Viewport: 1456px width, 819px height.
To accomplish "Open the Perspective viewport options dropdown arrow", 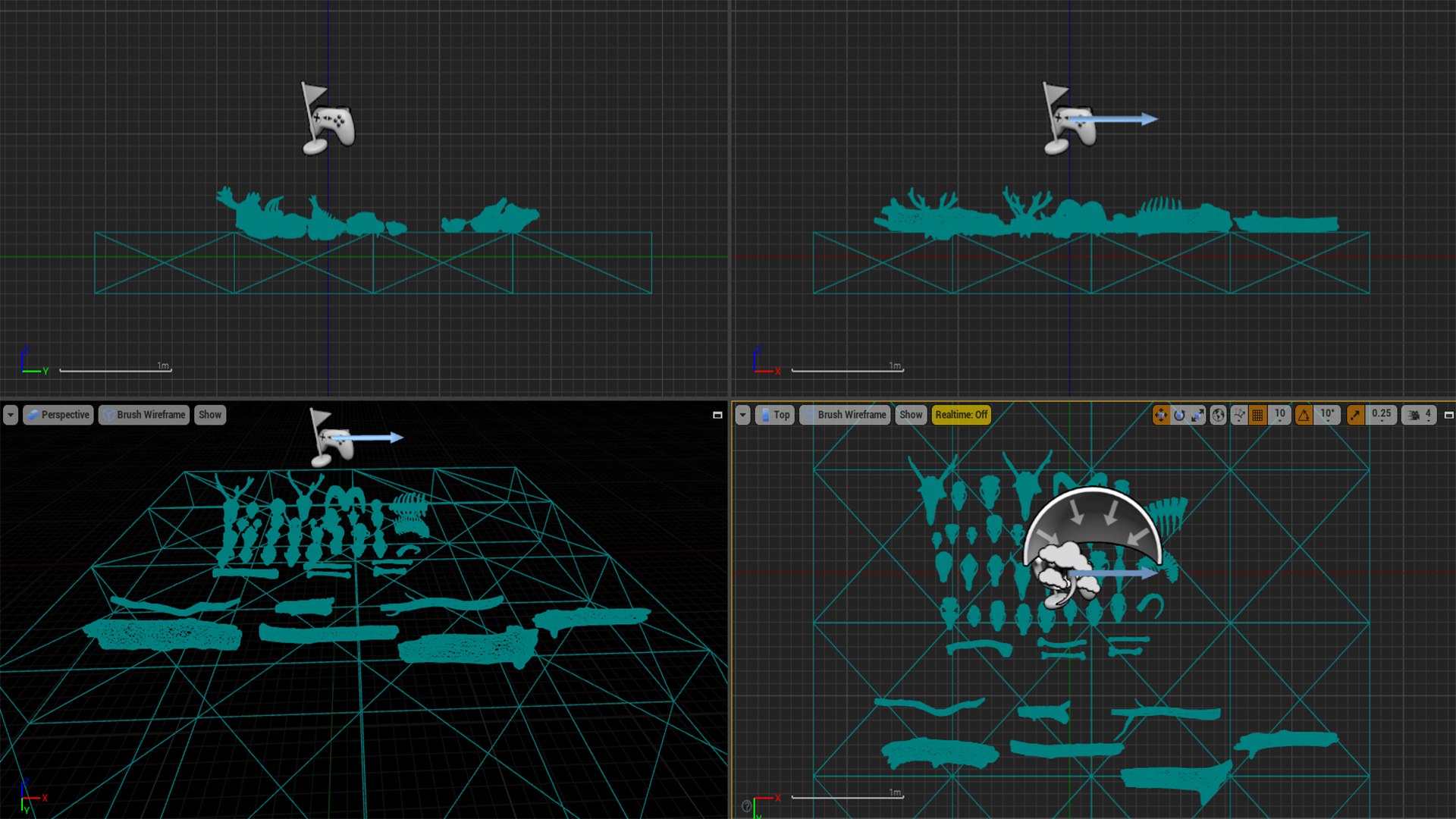I will 11,415.
